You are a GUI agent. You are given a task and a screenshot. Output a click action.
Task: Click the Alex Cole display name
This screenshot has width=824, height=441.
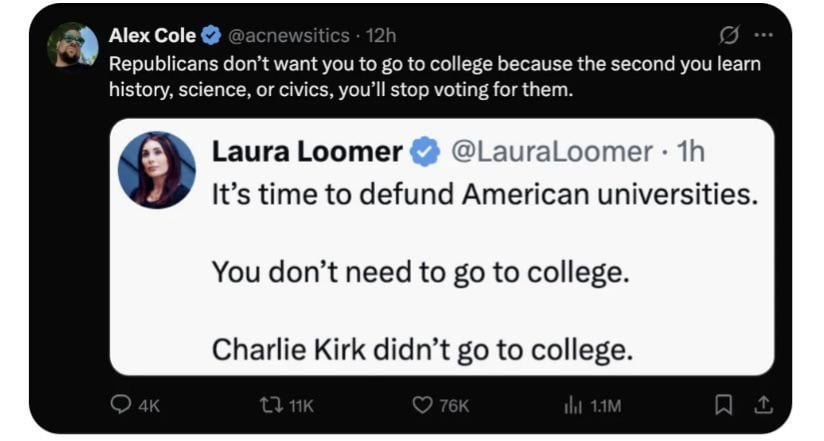click(152, 36)
